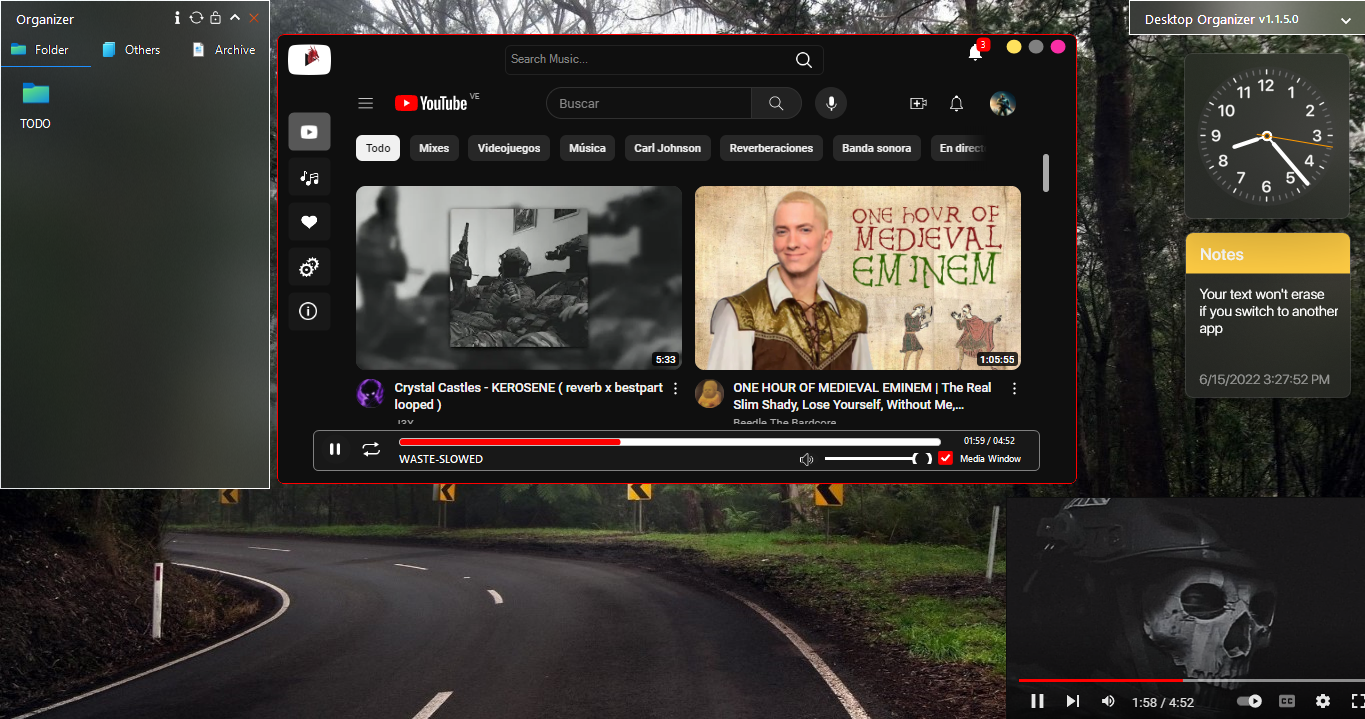Click the yellow window dot button
The image size is (1365, 719).
click(1014, 46)
